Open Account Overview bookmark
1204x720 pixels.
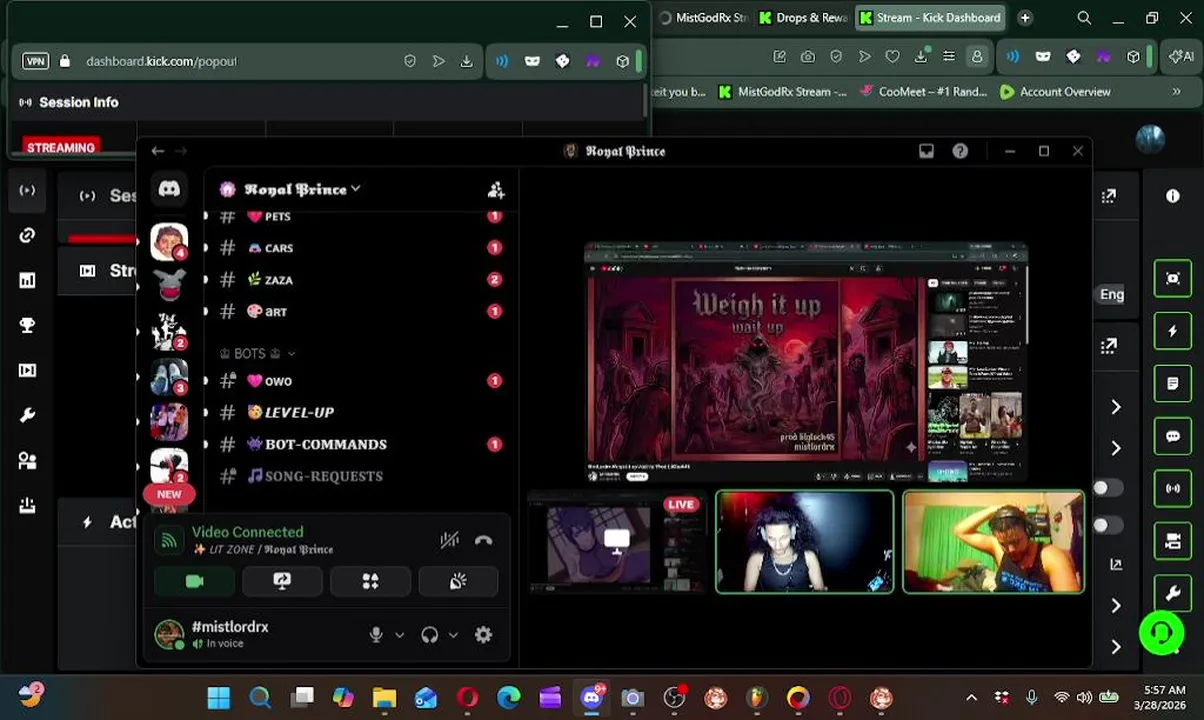1055,92
